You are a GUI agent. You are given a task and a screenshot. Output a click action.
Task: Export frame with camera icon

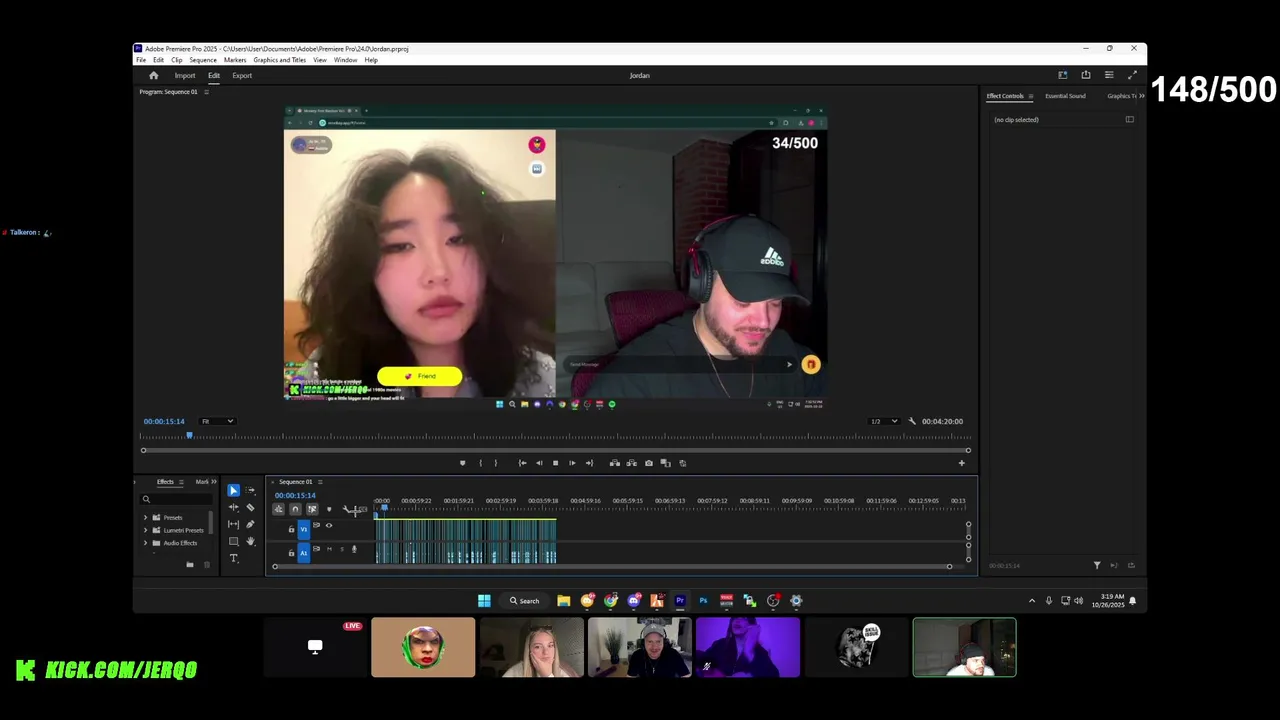(649, 463)
